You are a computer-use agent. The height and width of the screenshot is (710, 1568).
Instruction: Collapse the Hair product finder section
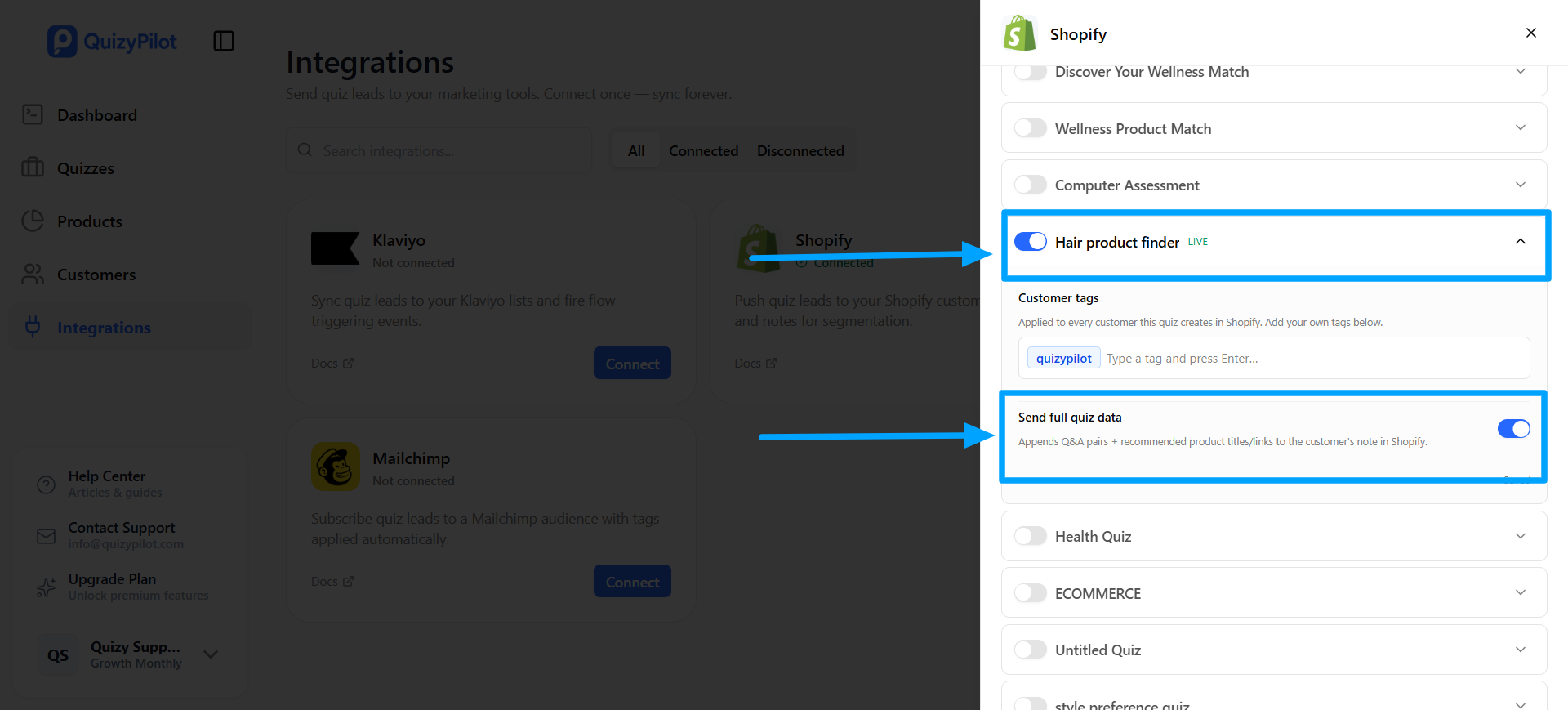click(1521, 241)
